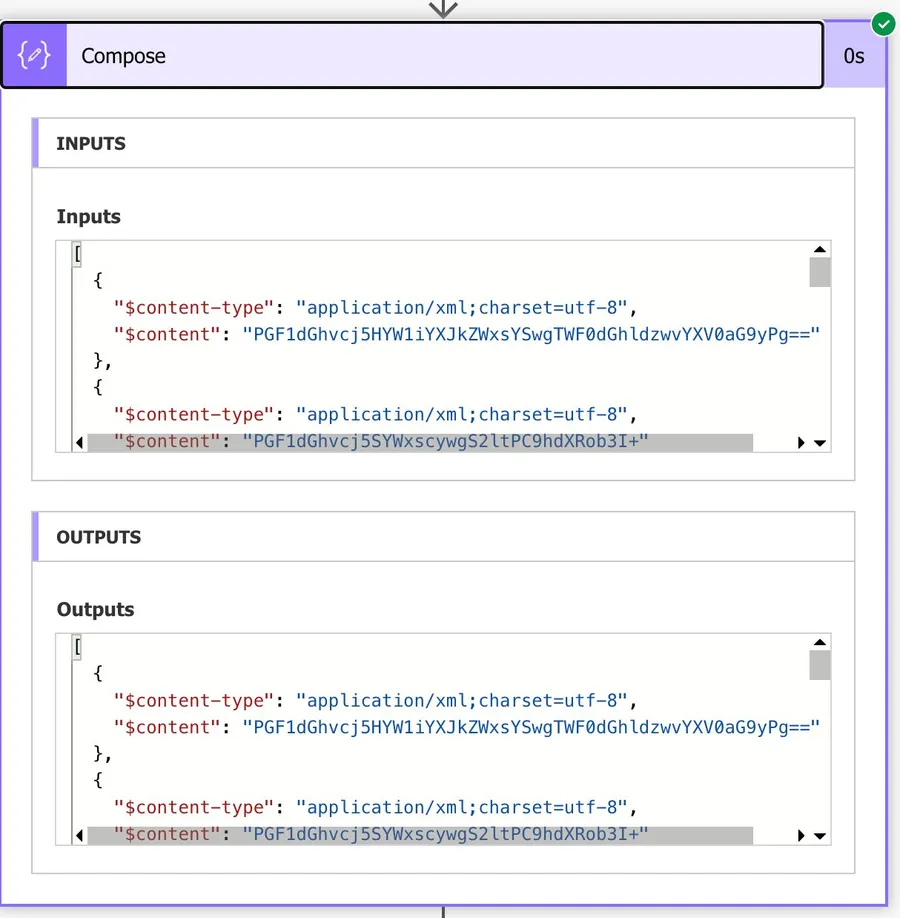Viewport: 900px width, 918px height.
Task: Toggle the highlighted $content line in Inputs
Action: point(420,441)
